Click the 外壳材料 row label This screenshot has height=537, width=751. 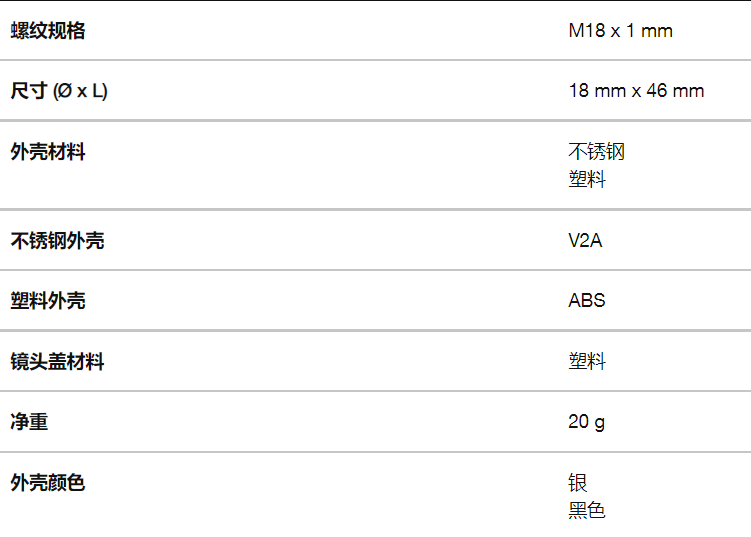click(47, 152)
